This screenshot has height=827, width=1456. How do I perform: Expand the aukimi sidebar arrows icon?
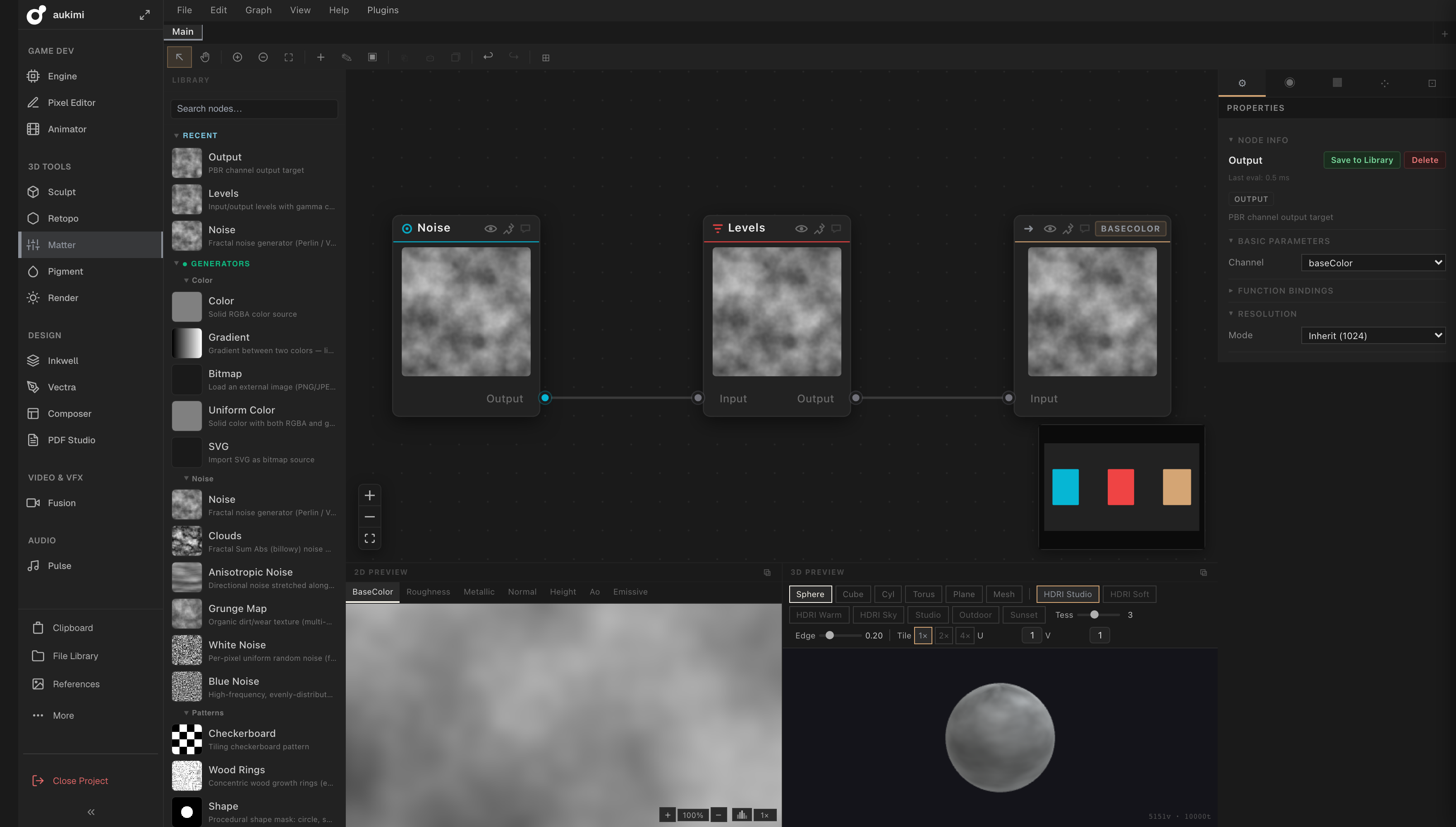click(145, 15)
